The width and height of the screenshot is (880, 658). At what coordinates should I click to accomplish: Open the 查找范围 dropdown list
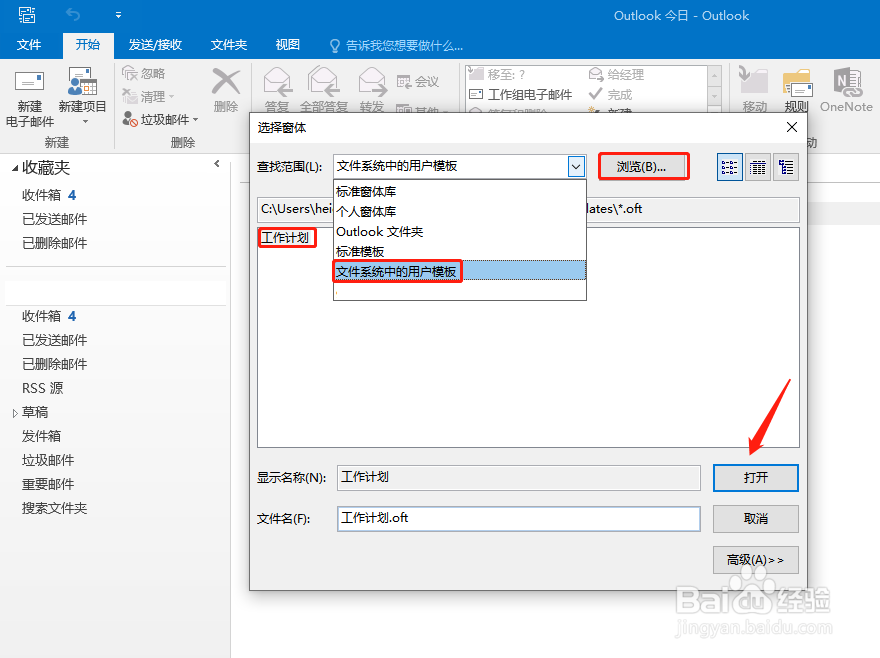pos(576,166)
